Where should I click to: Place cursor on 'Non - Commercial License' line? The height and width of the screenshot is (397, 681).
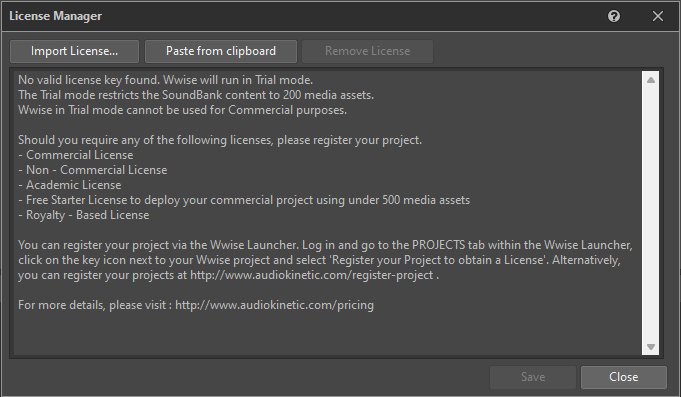point(93,170)
